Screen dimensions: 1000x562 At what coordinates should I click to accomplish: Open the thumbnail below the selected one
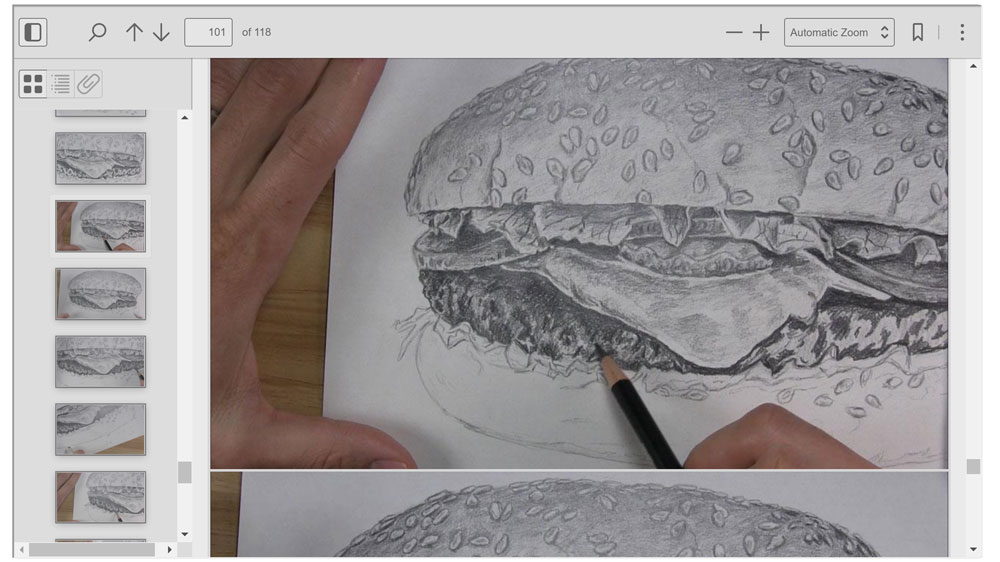point(100,293)
